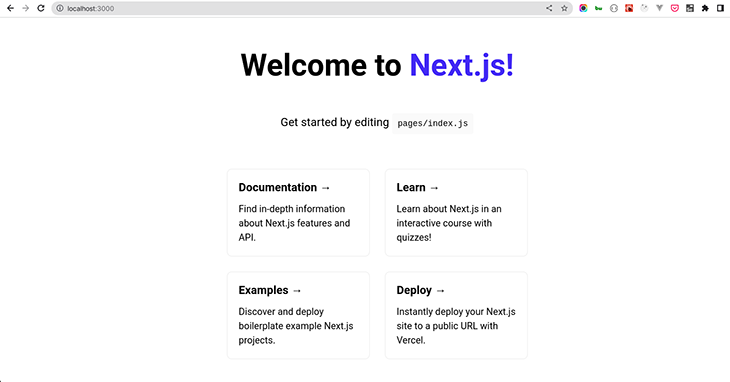Viewport: 730px width, 382px height.
Task: Click the pages/index.js code text
Action: pos(433,123)
